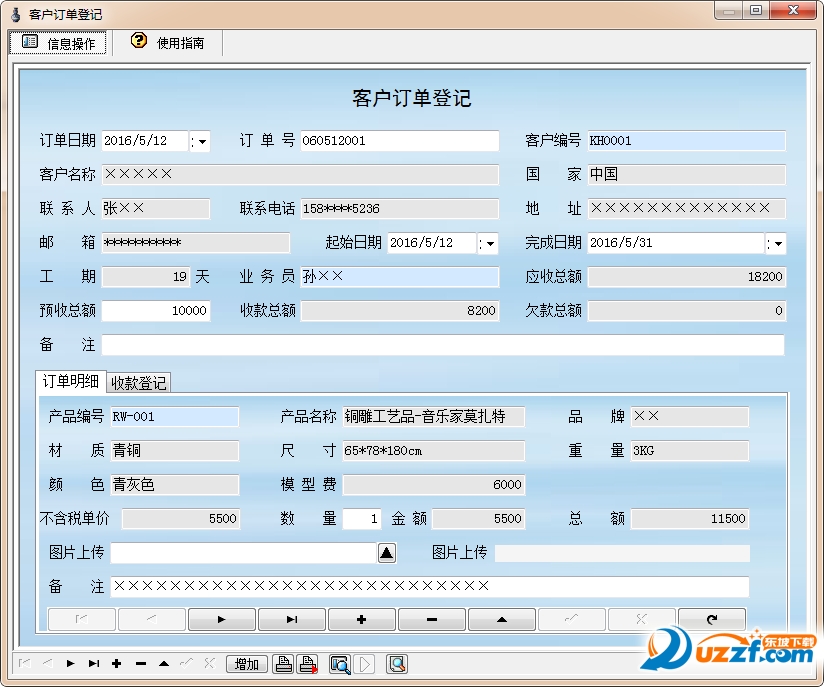This screenshot has width=824, height=687.
Task: Click up-arrow edit icon in bottom toolbar
Action: click(163, 663)
